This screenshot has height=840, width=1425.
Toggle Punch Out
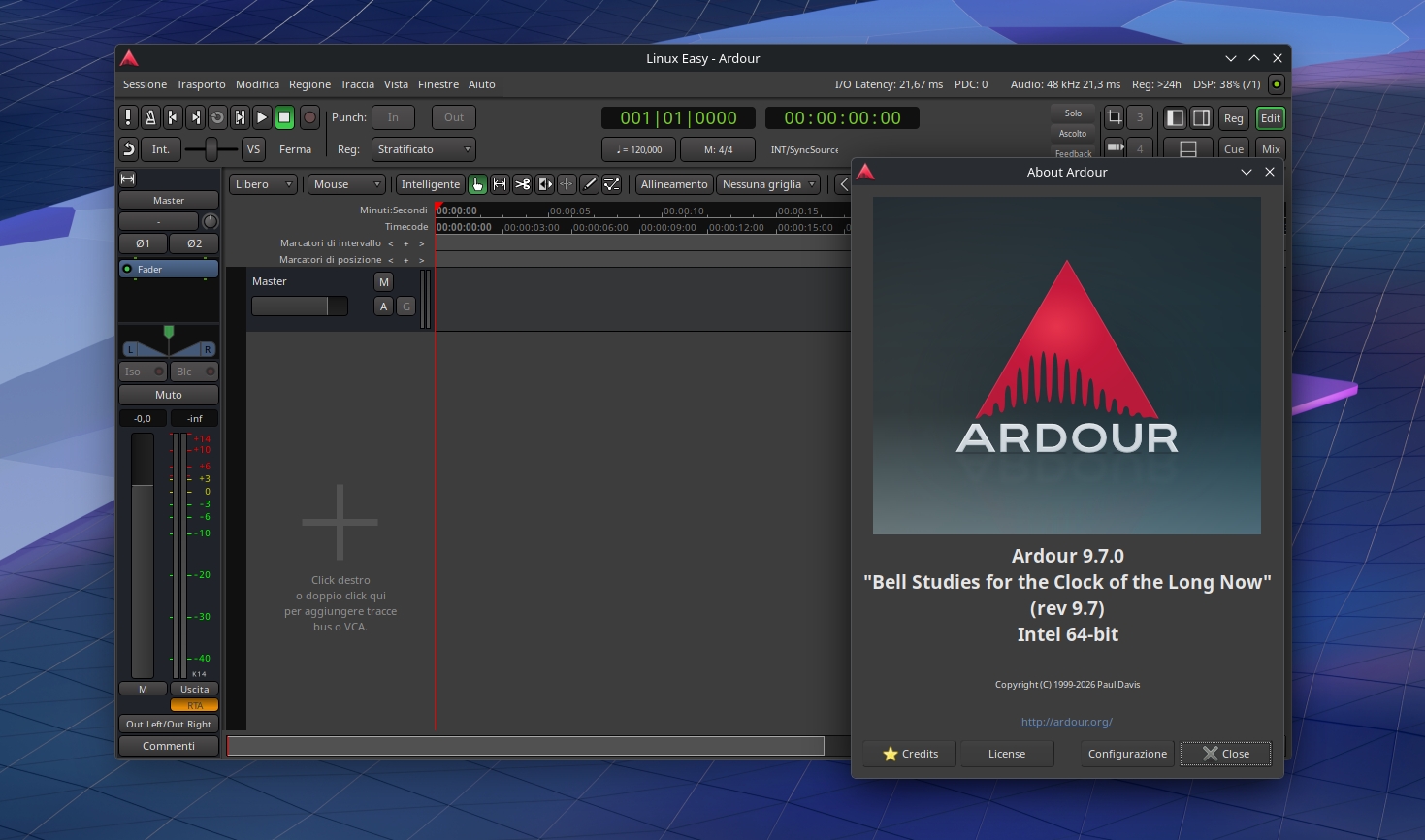click(454, 117)
